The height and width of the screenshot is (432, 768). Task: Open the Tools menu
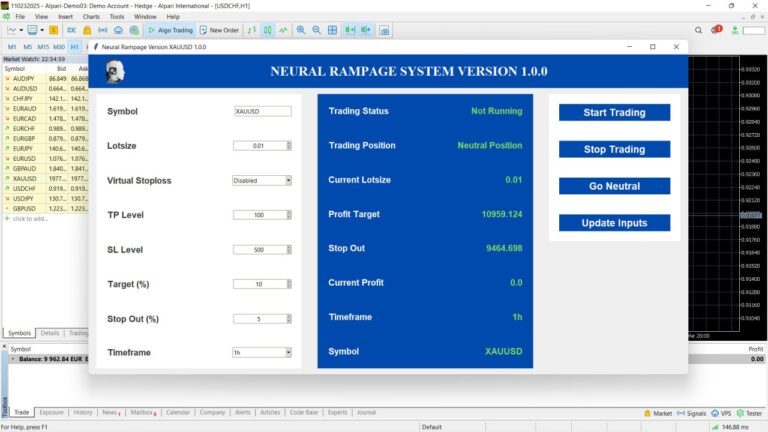coord(117,17)
